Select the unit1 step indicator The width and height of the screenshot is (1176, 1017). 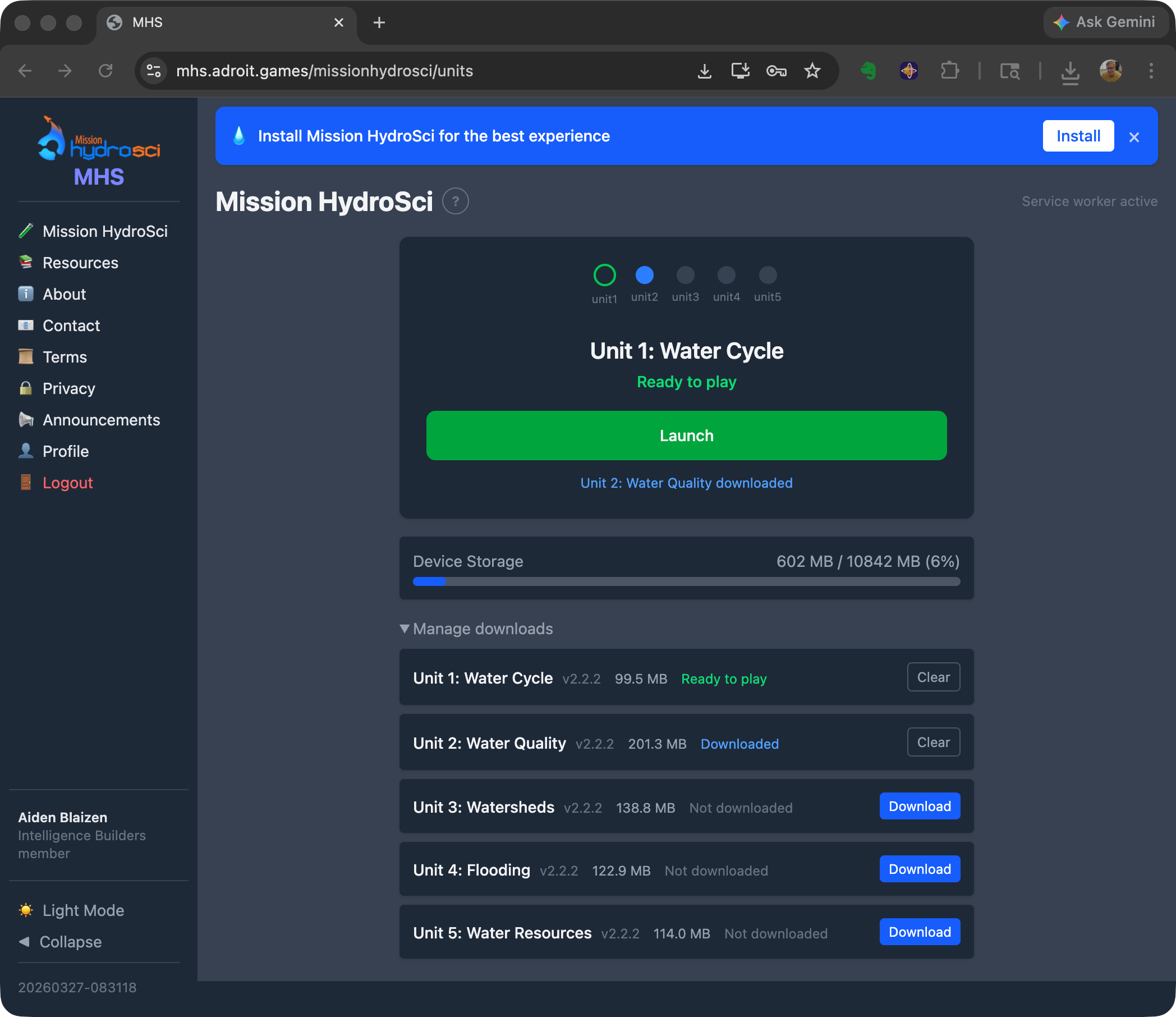[x=604, y=276]
